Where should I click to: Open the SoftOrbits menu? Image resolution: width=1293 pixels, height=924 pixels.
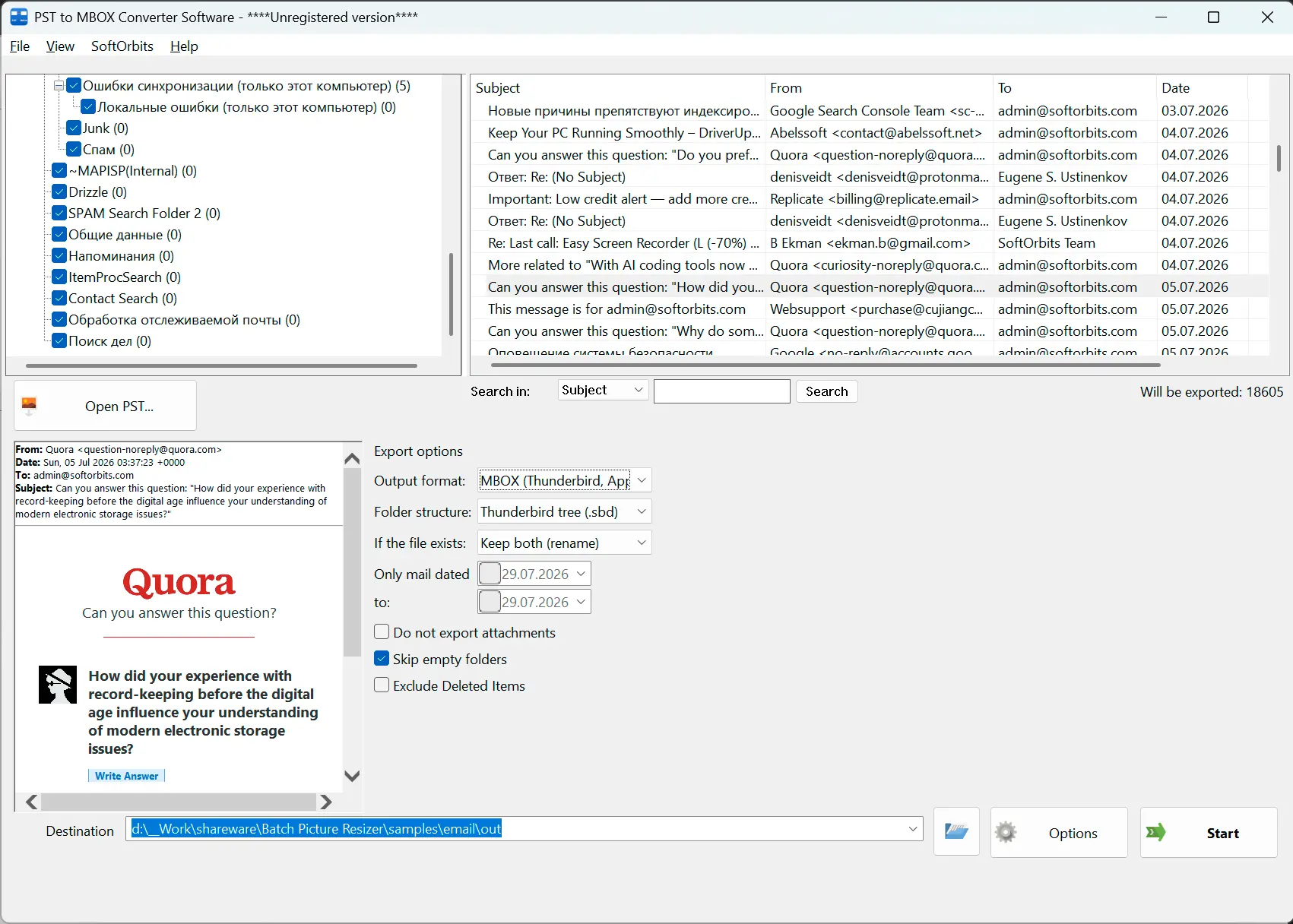tap(122, 46)
